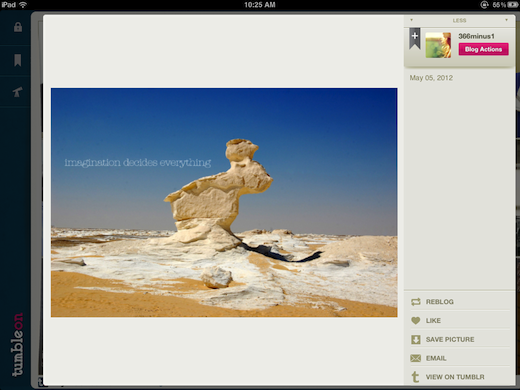Open bookmarks via sidebar bookmark icon

[18, 60]
